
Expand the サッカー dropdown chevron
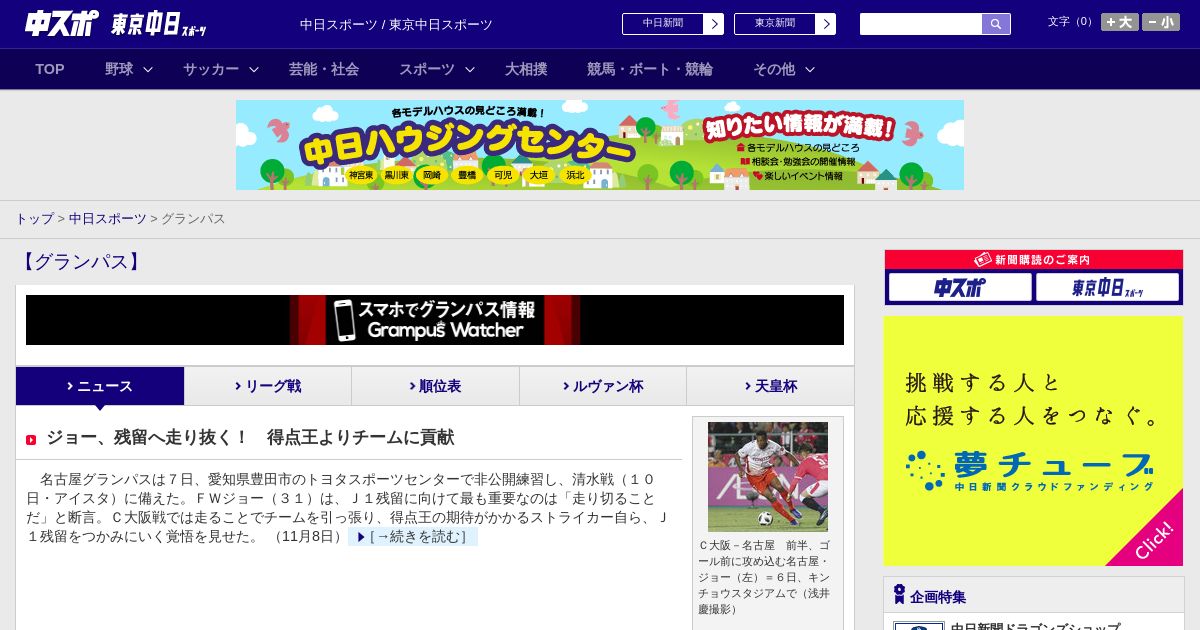254,69
